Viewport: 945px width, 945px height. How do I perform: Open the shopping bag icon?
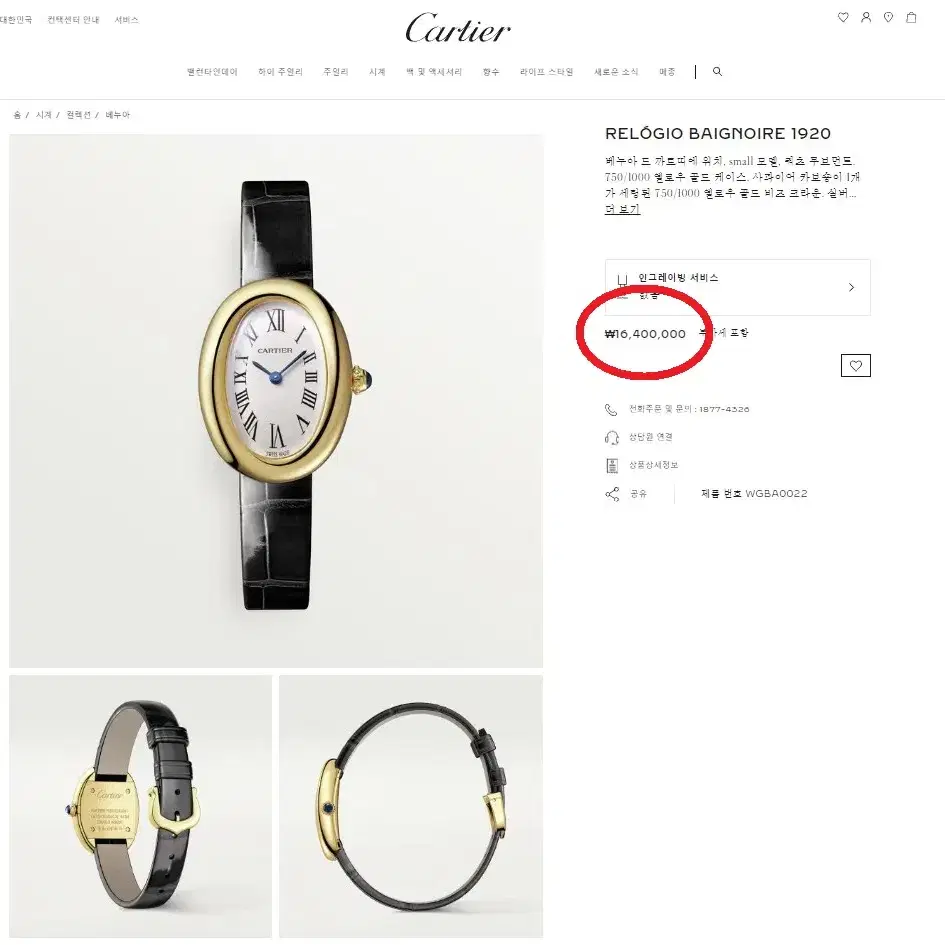coord(911,17)
